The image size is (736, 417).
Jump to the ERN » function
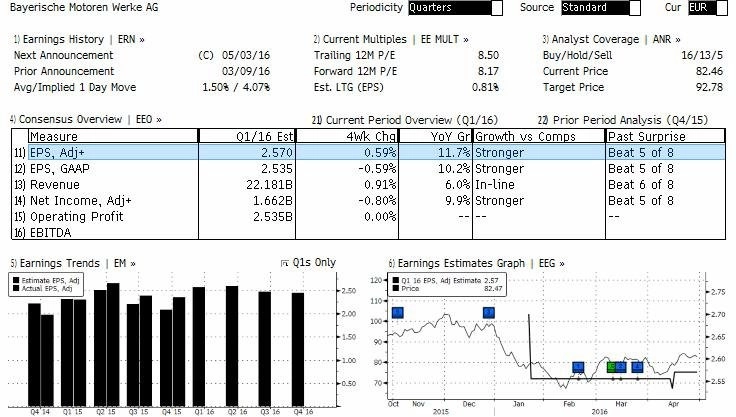(x=131, y=39)
